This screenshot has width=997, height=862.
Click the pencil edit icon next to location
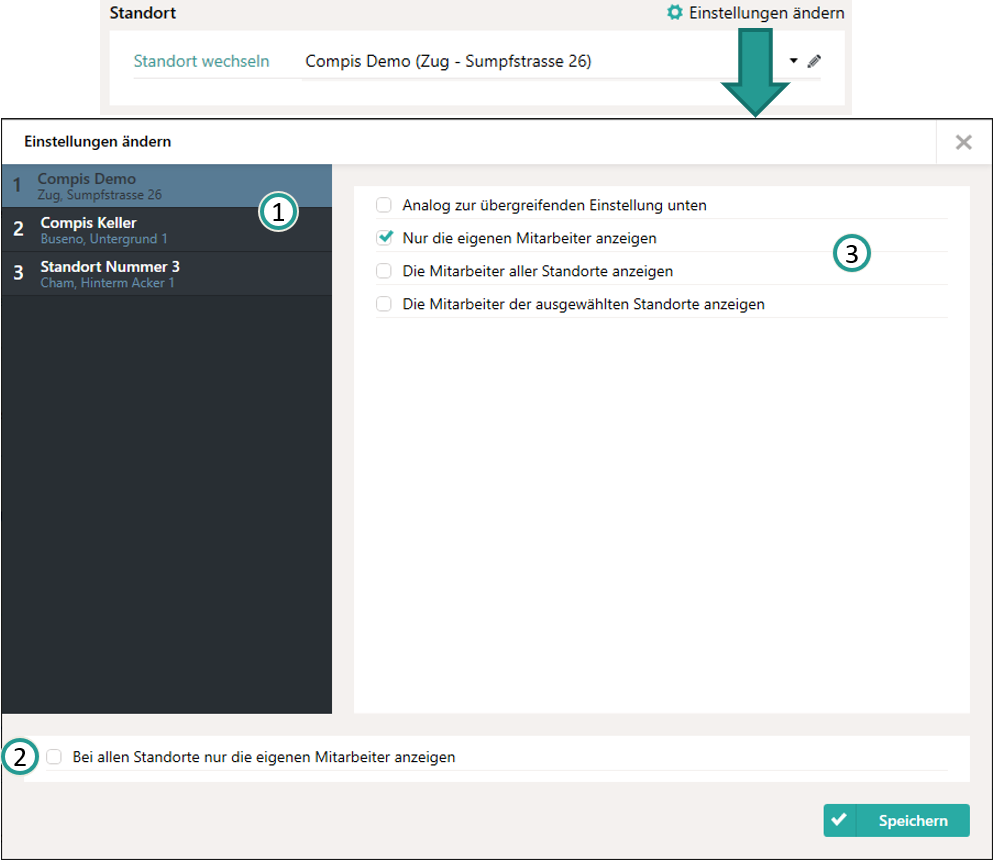tap(814, 61)
